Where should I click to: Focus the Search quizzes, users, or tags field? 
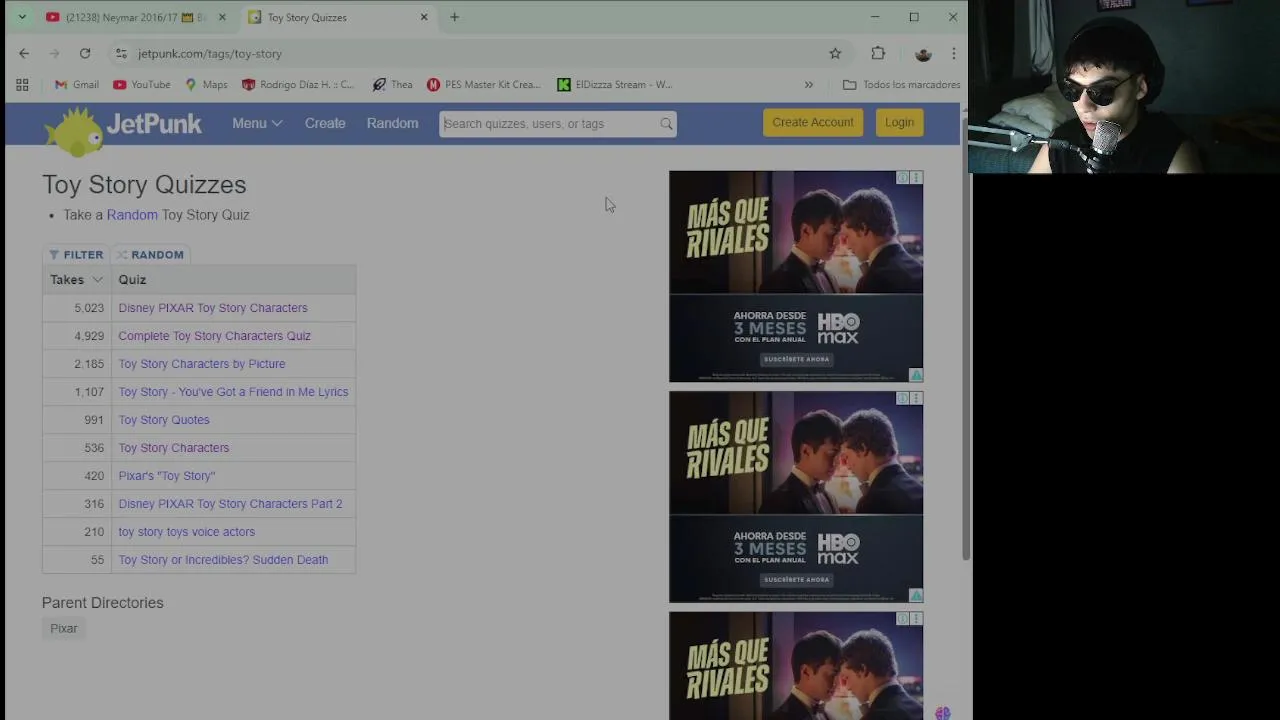click(549, 124)
